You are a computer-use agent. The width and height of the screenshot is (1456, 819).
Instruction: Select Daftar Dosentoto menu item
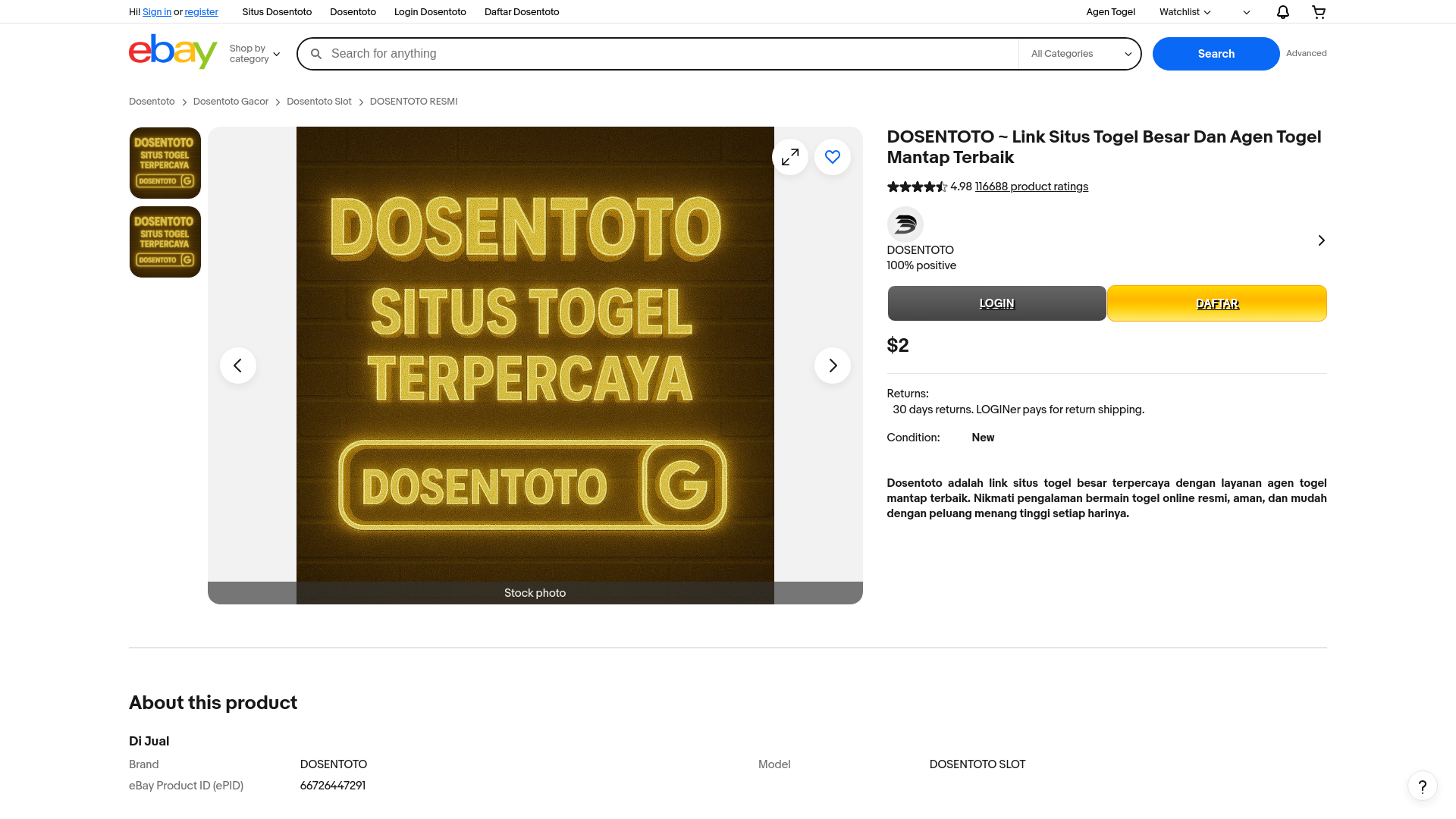521,12
